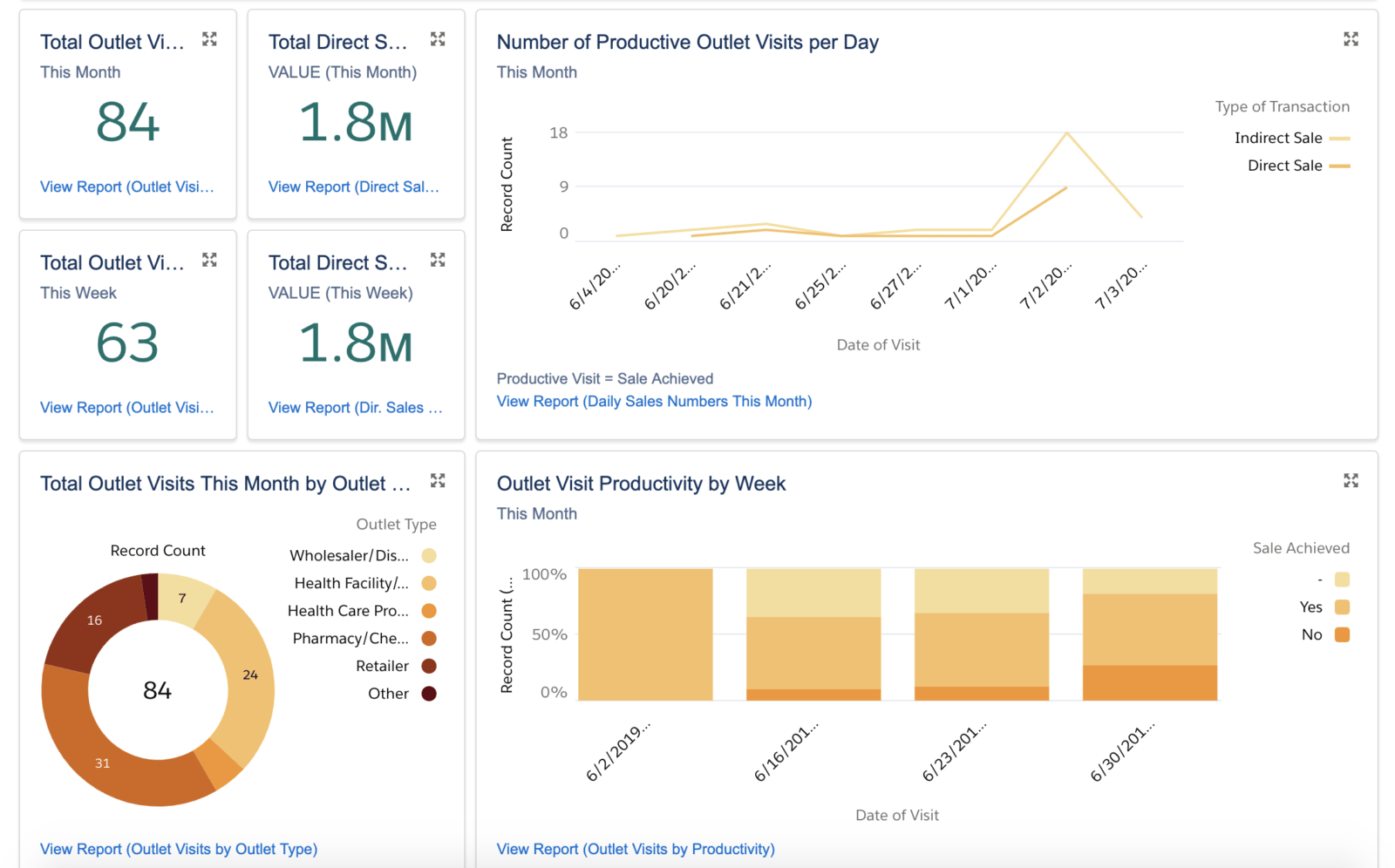Expand Productive Outlet Visits per Day chart
The image size is (1395, 868).
[x=1351, y=39]
